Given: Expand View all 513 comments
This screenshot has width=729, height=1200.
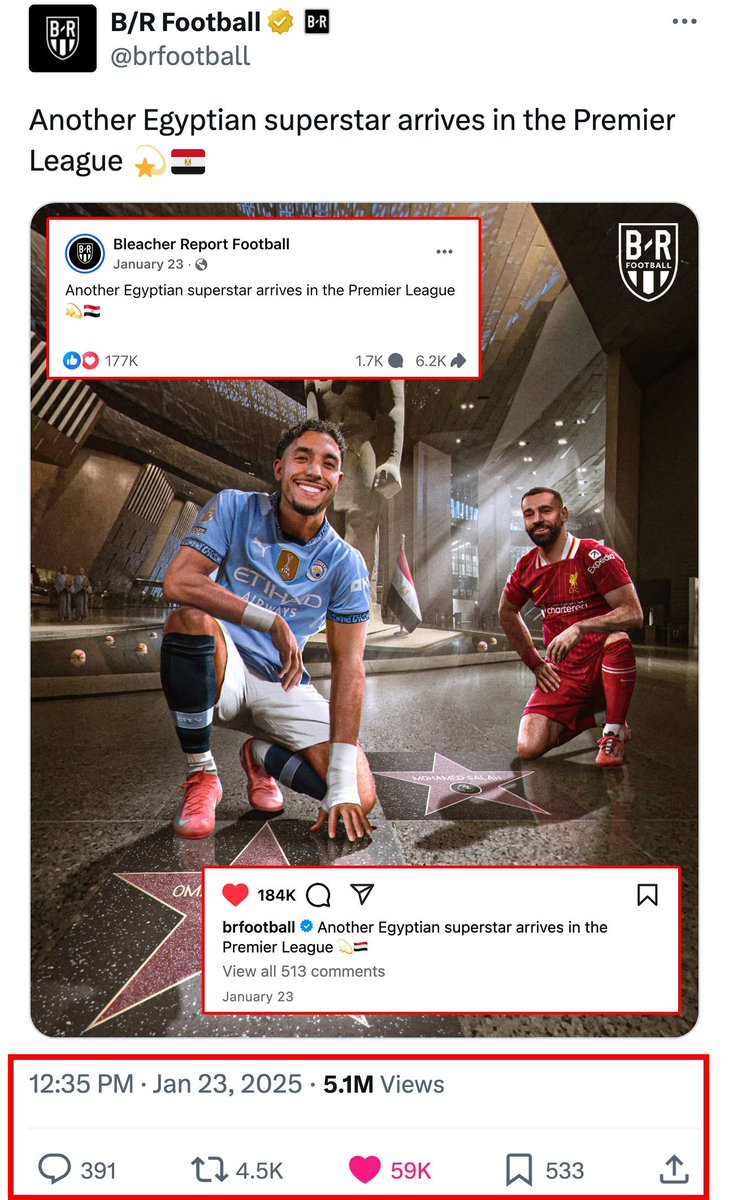Looking at the screenshot, I should coord(303,971).
